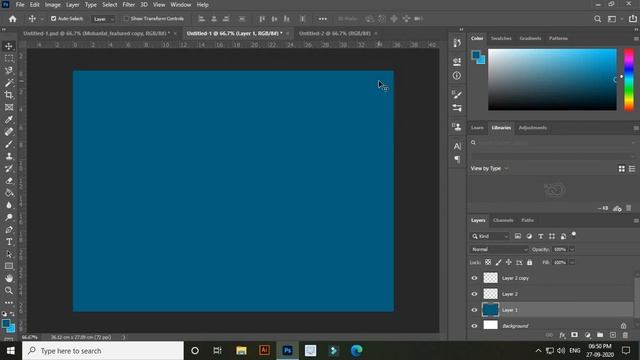Select the Path Selection tool
This screenshot has width=640, height=360.
(9, 254)
